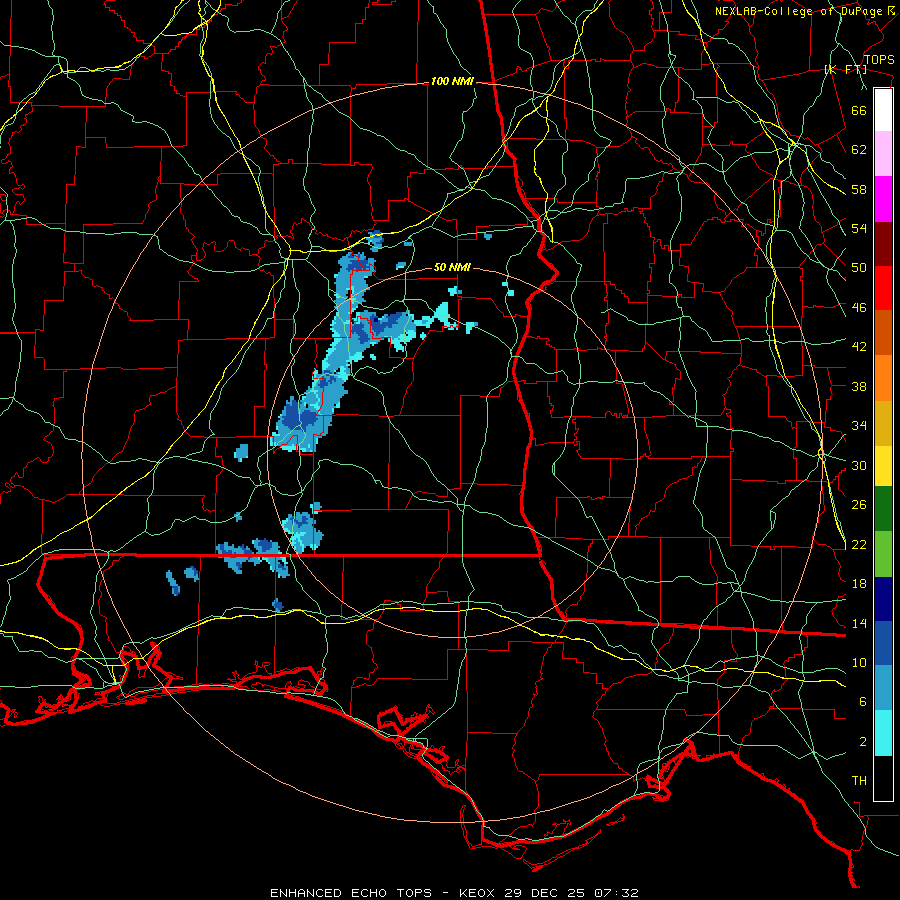Click the light pink 62 kft legend swatch

click(883, 153)
